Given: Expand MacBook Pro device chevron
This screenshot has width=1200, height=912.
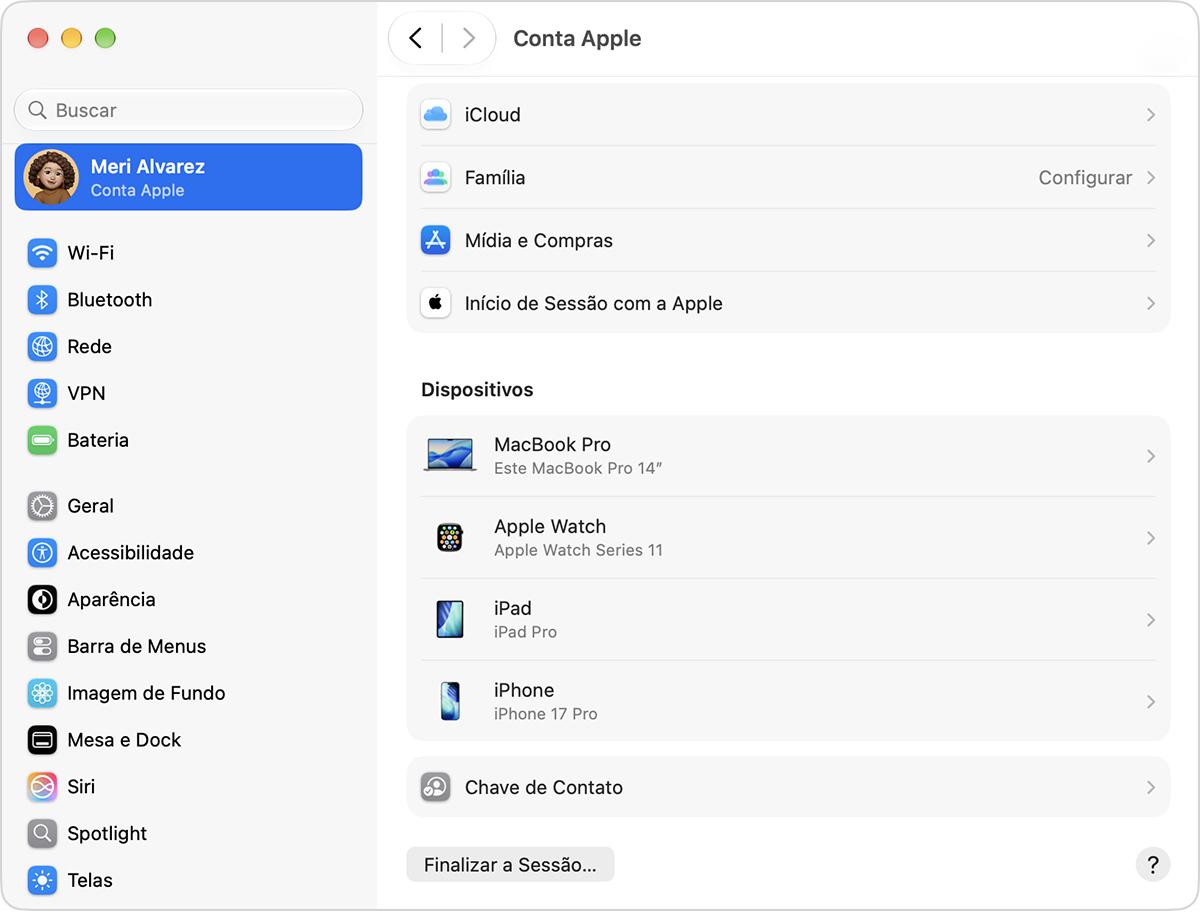Looking at the screenshot, I should pyautogui.click(x=1151, y=456).
